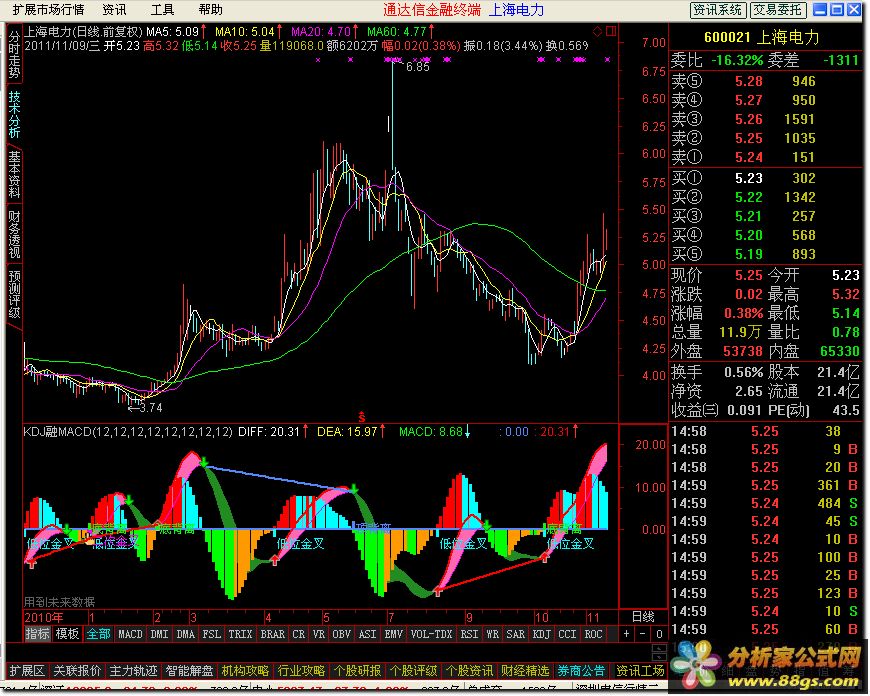Open the 关联报价 bottom tab

click(x=77, y=671)
